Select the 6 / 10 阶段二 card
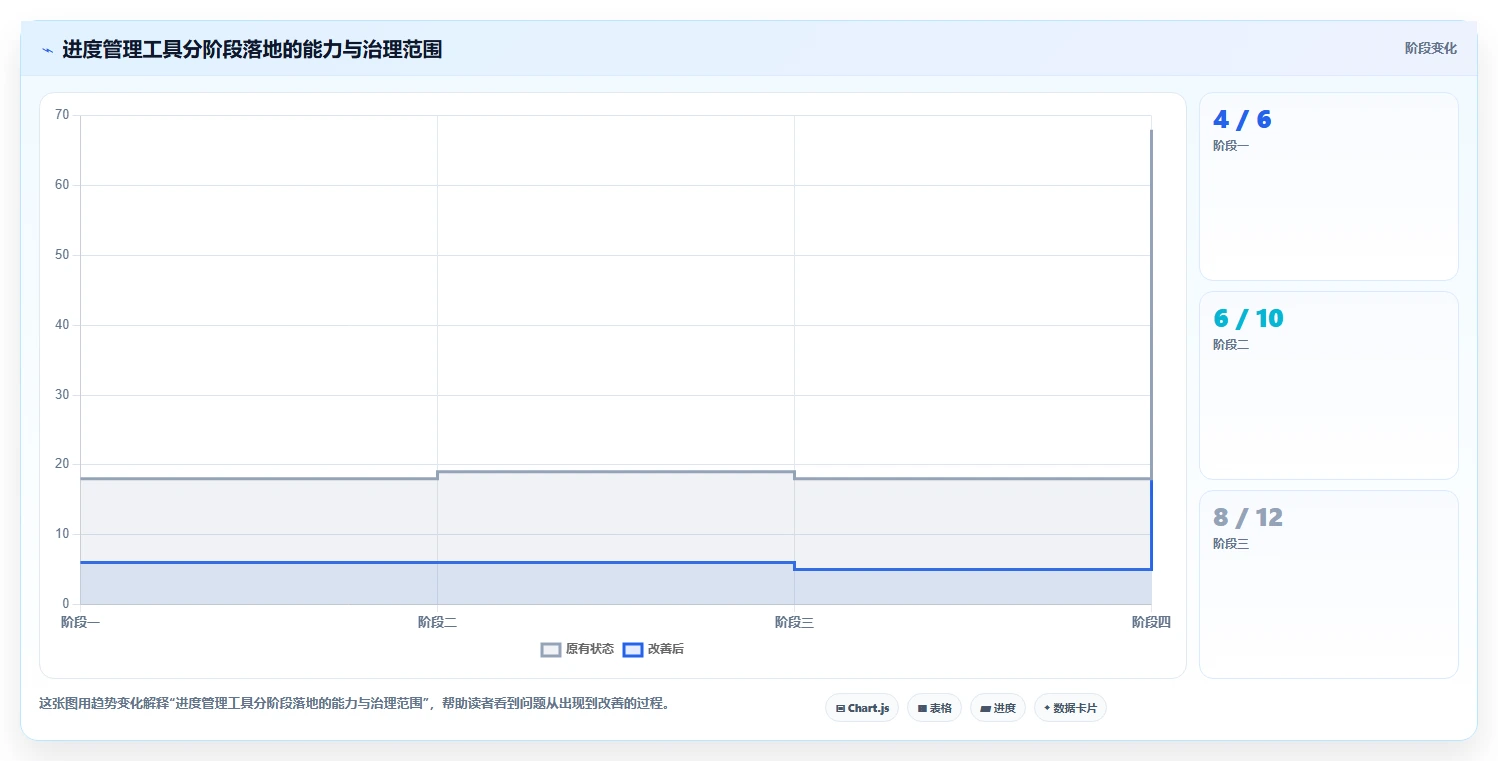Image resolution: width=1498 pixels, height=761 pixels. [x=1328, y=385]
